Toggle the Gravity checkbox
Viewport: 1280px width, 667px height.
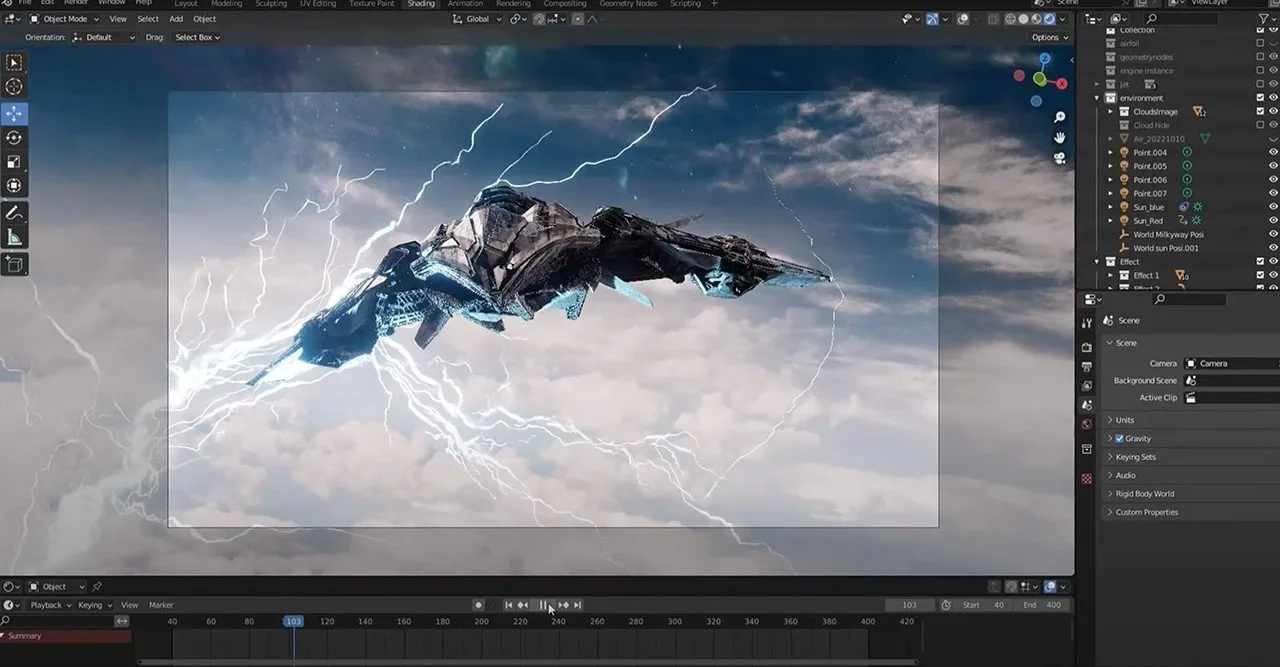1119,438
